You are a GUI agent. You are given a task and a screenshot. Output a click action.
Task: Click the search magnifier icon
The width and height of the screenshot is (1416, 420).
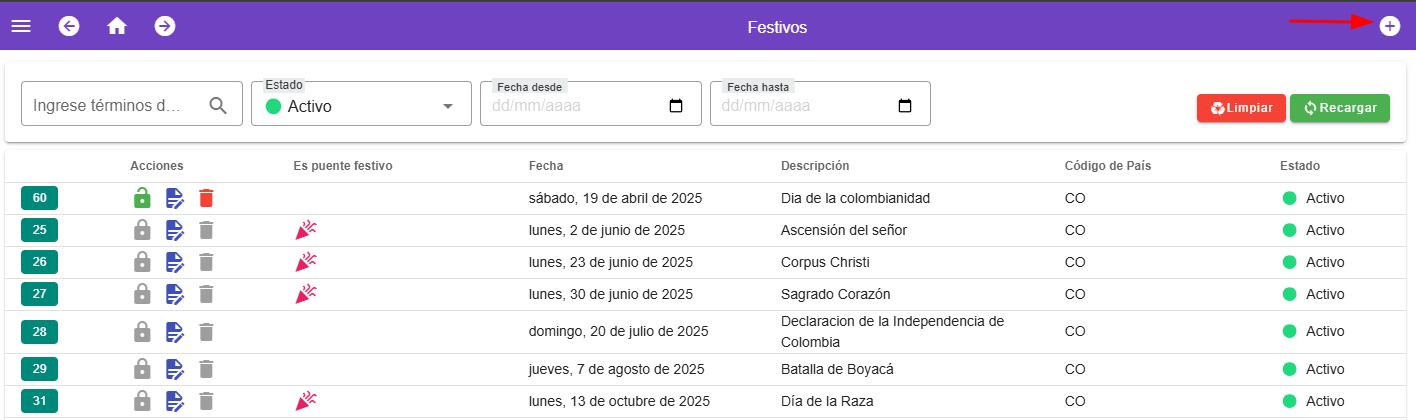click(x=218, y=105)
